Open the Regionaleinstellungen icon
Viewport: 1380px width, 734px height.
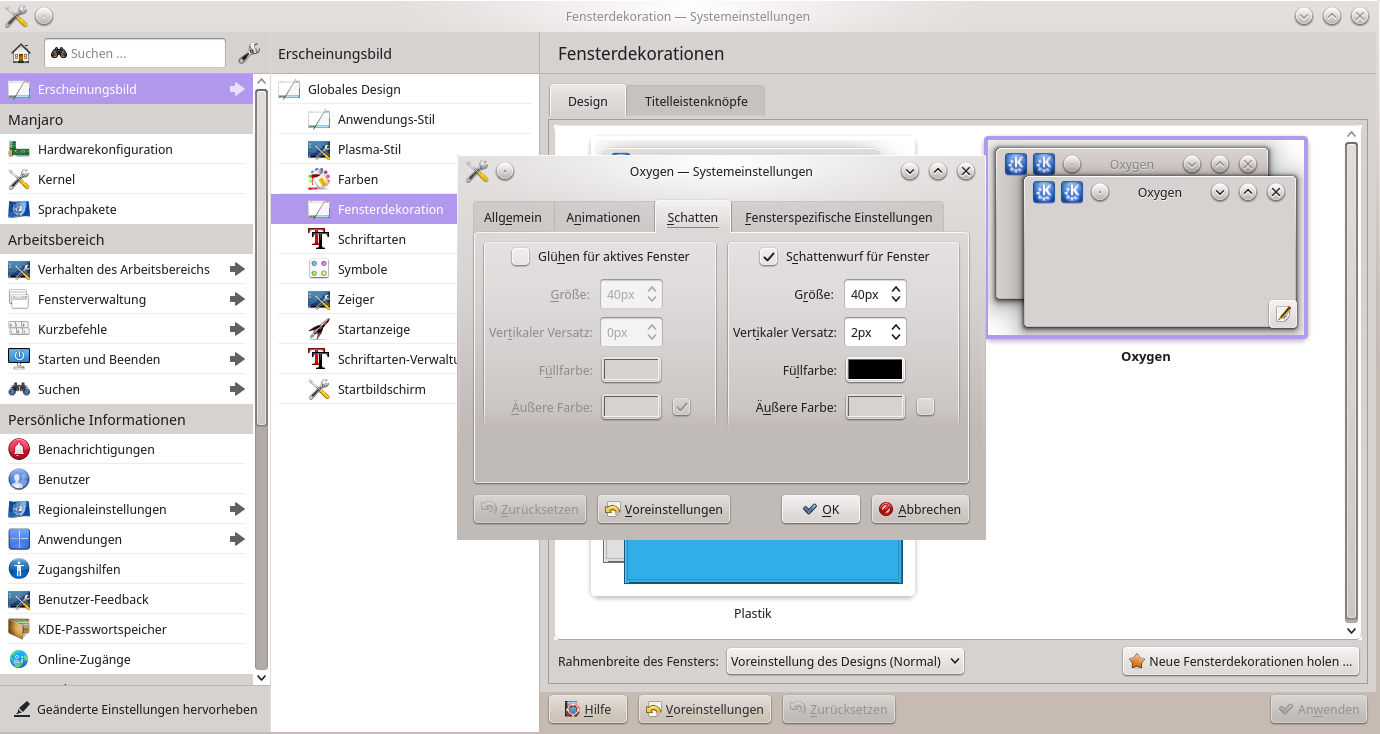(19, 509)
